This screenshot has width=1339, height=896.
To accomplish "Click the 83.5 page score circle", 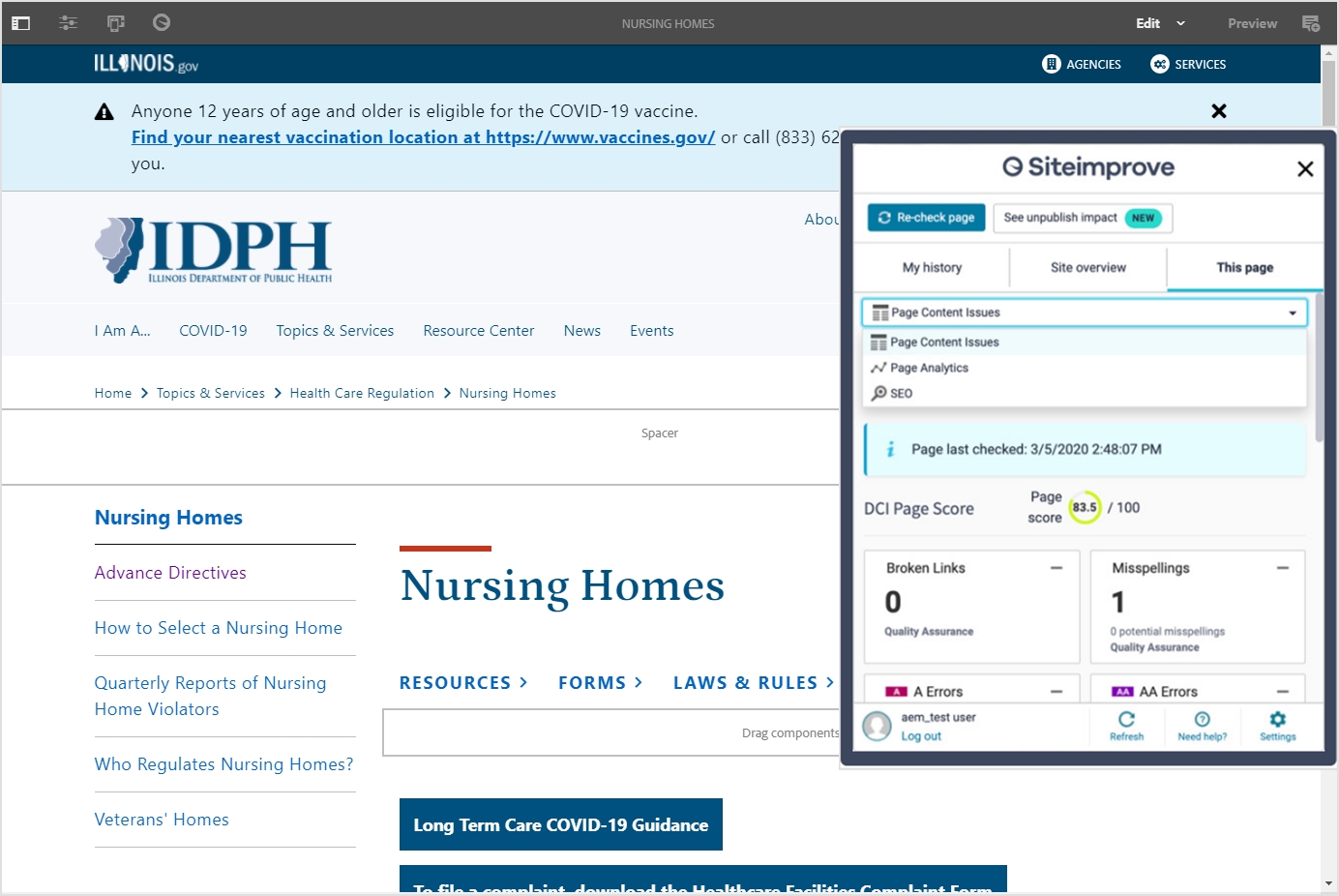I will pos(1085,507).
